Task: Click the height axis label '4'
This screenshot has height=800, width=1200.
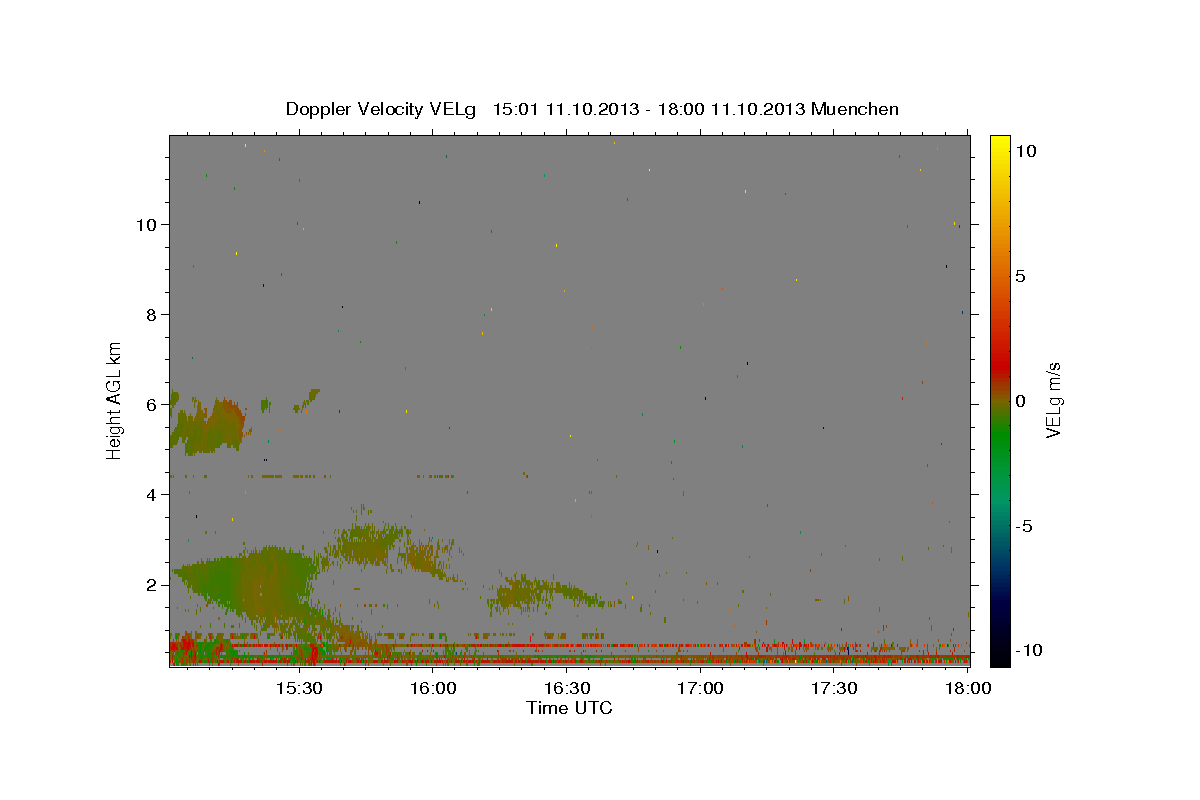Action: (x=150, y=494)
